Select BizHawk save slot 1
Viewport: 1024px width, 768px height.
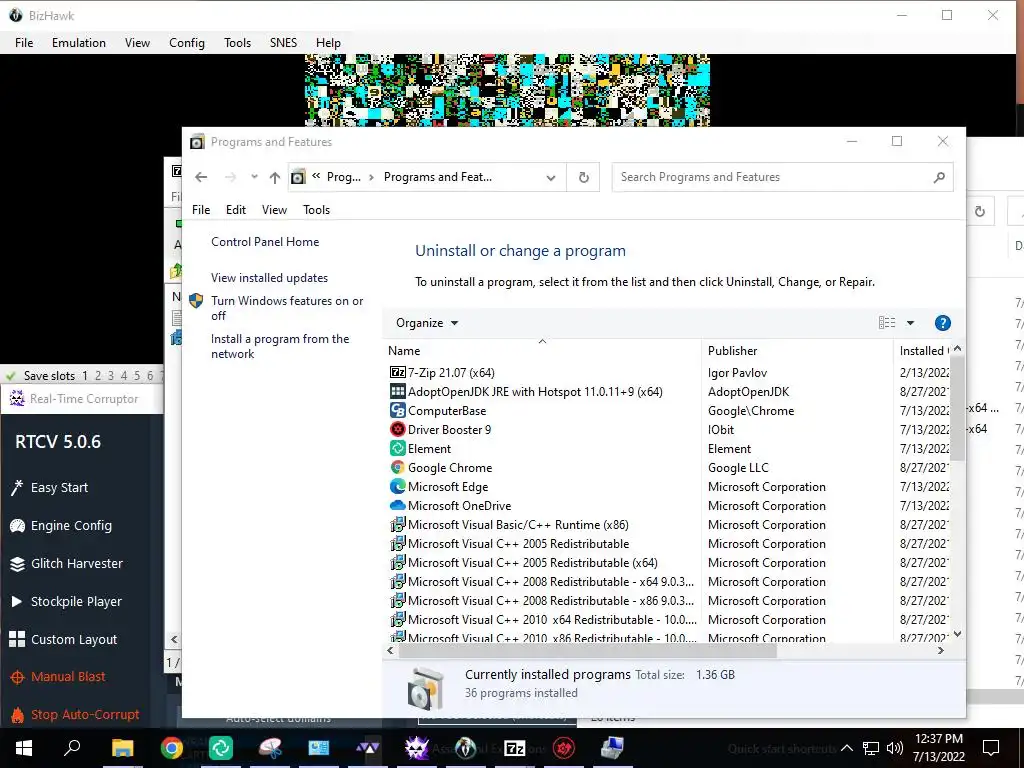[85, 376]
